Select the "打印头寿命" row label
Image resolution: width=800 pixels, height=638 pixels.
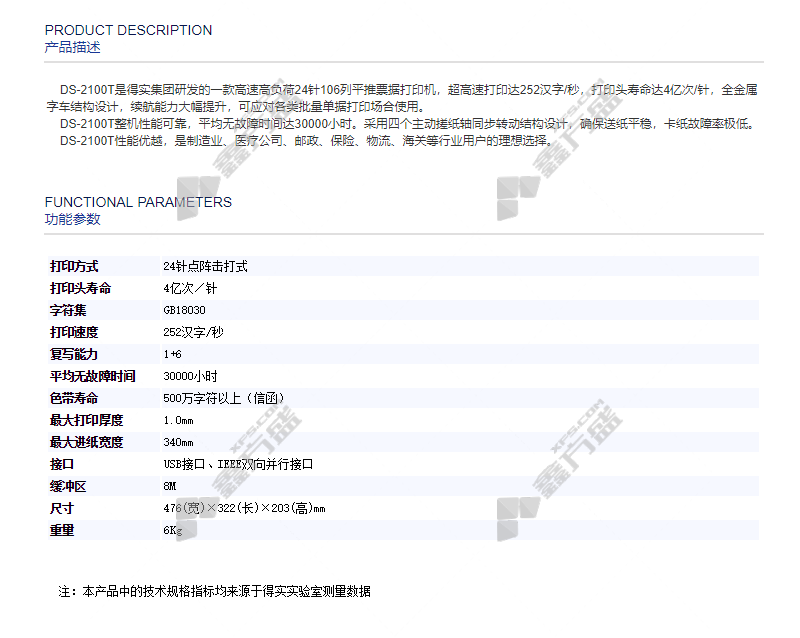[x=80, y=288]
